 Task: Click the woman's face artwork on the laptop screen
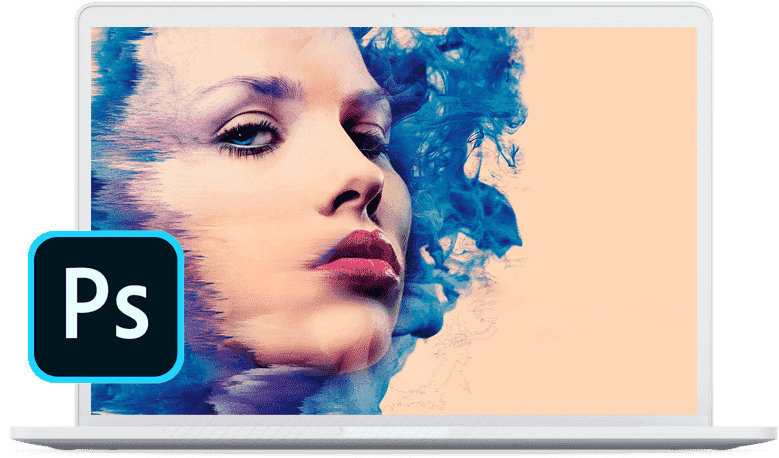point(394,221)
